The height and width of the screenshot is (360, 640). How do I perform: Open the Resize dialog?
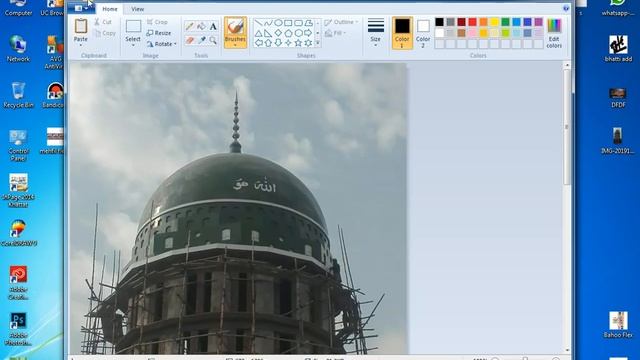click(x=159, y=33)
